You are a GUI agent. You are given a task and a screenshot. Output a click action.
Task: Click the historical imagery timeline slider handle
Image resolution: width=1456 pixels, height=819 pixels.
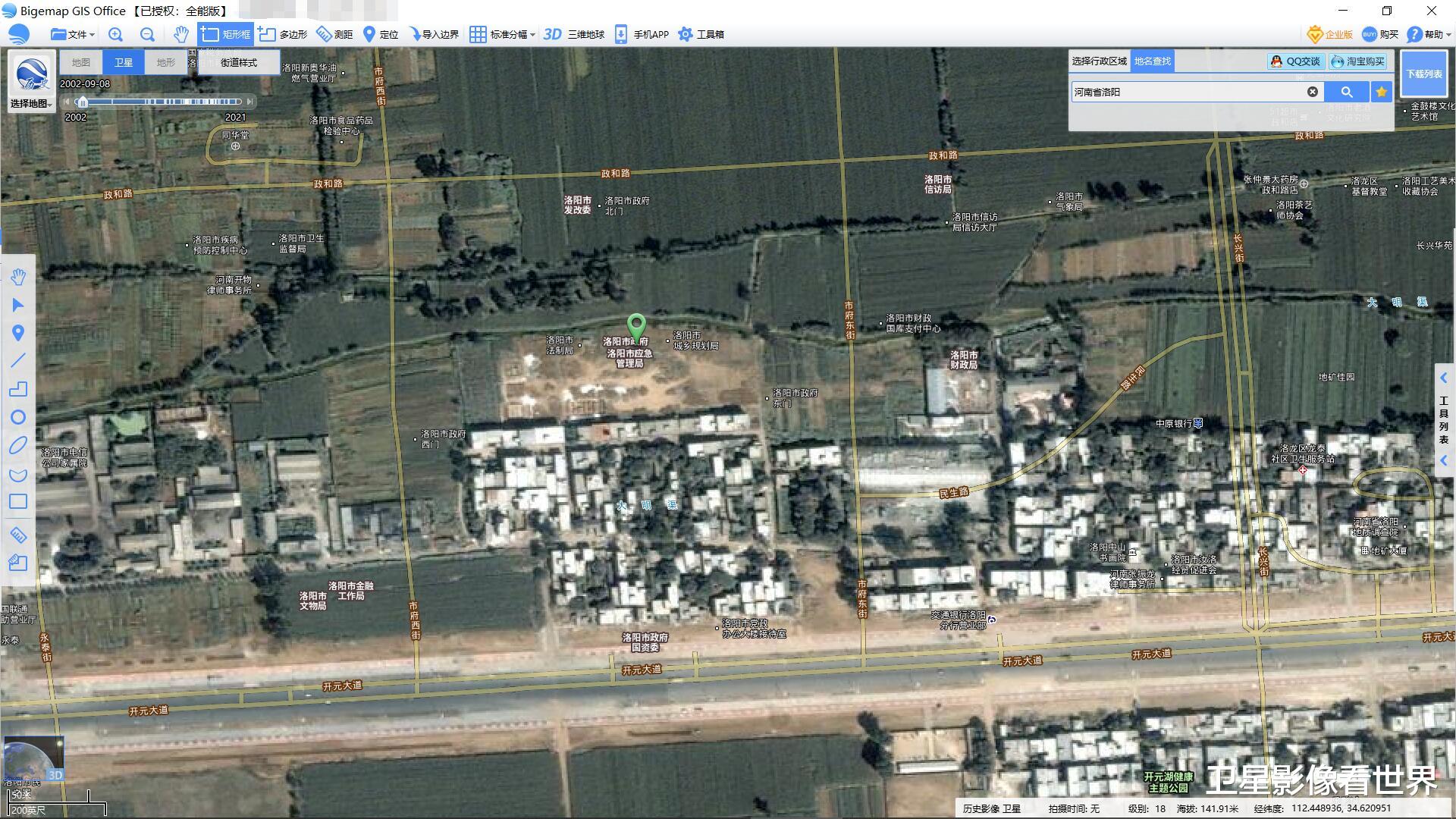tap(82, 102)
